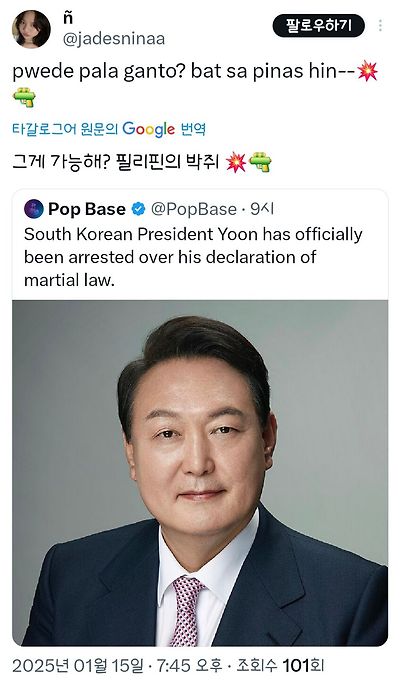This screenshot has width=400, height=680.
Task: Open the President Yoon portrait image
Action: click(200, 473)
